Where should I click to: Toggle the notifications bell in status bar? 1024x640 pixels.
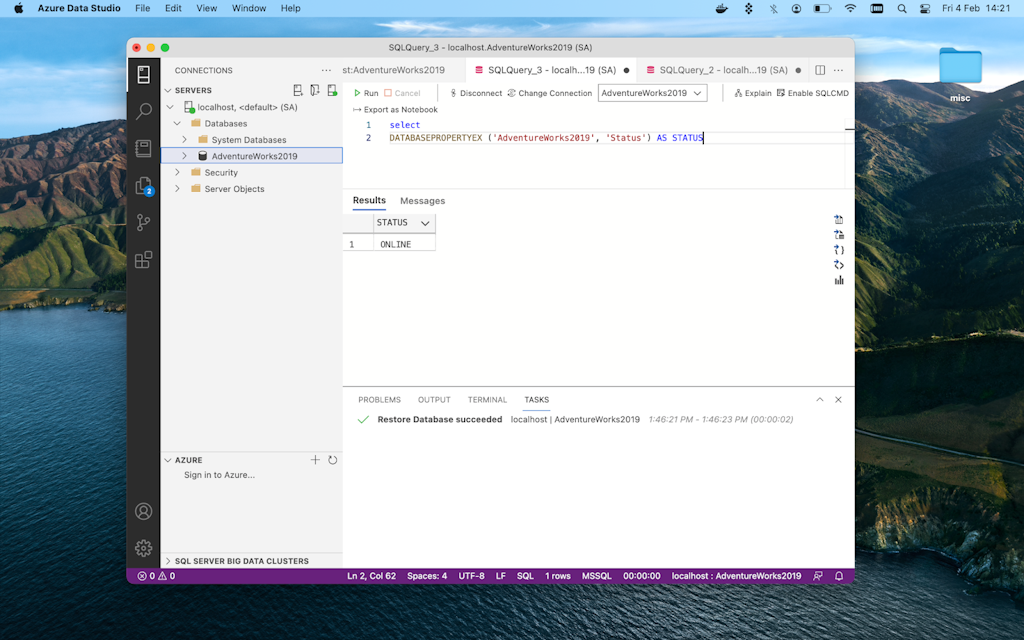839,576
